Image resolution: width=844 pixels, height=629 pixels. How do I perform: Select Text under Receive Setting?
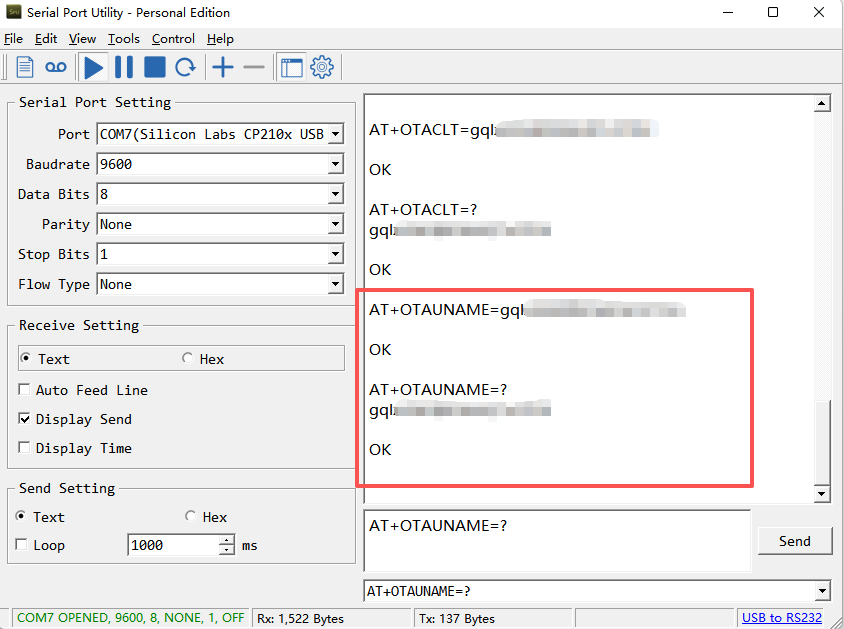[45, 359]
